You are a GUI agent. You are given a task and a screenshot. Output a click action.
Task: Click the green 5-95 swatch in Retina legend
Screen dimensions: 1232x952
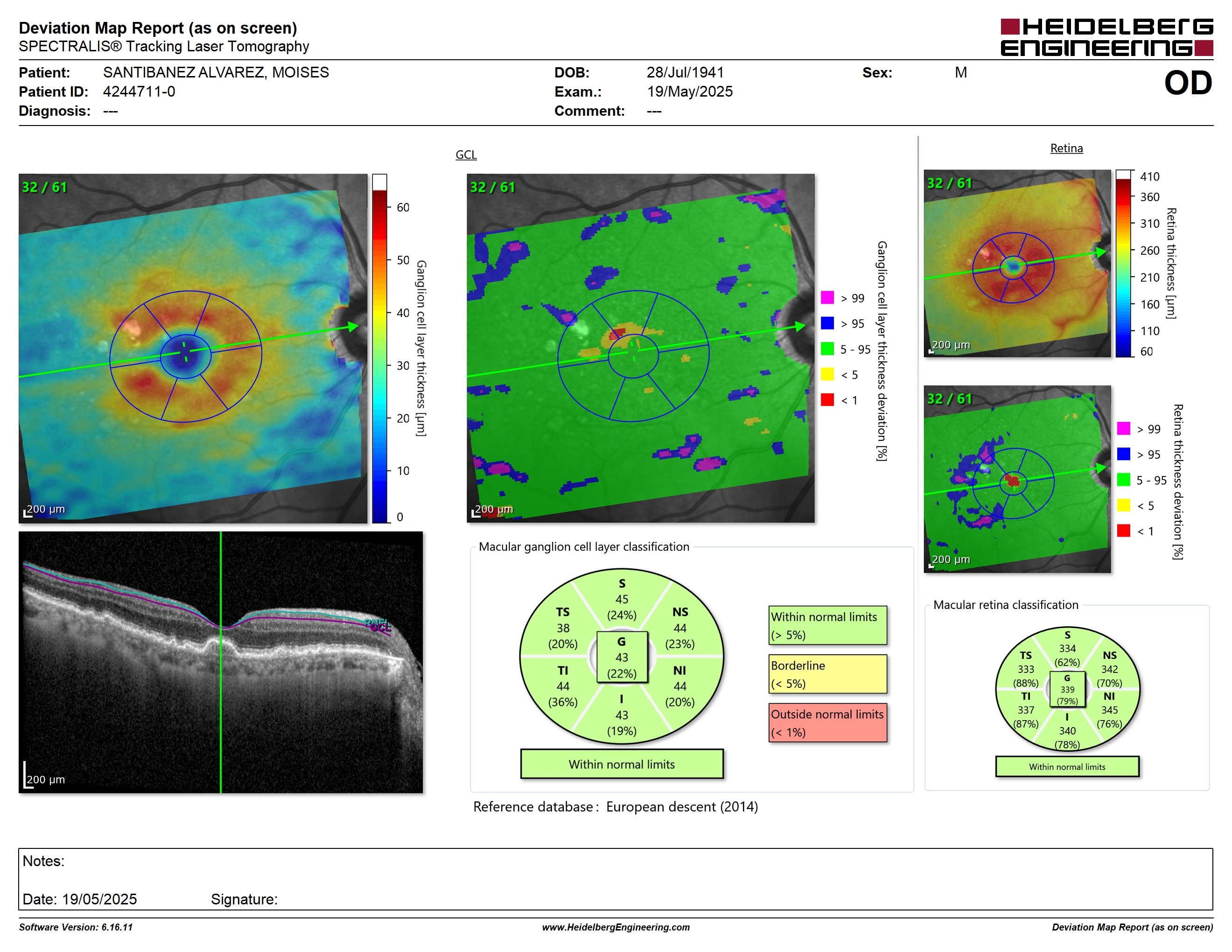pos(1123,480)
